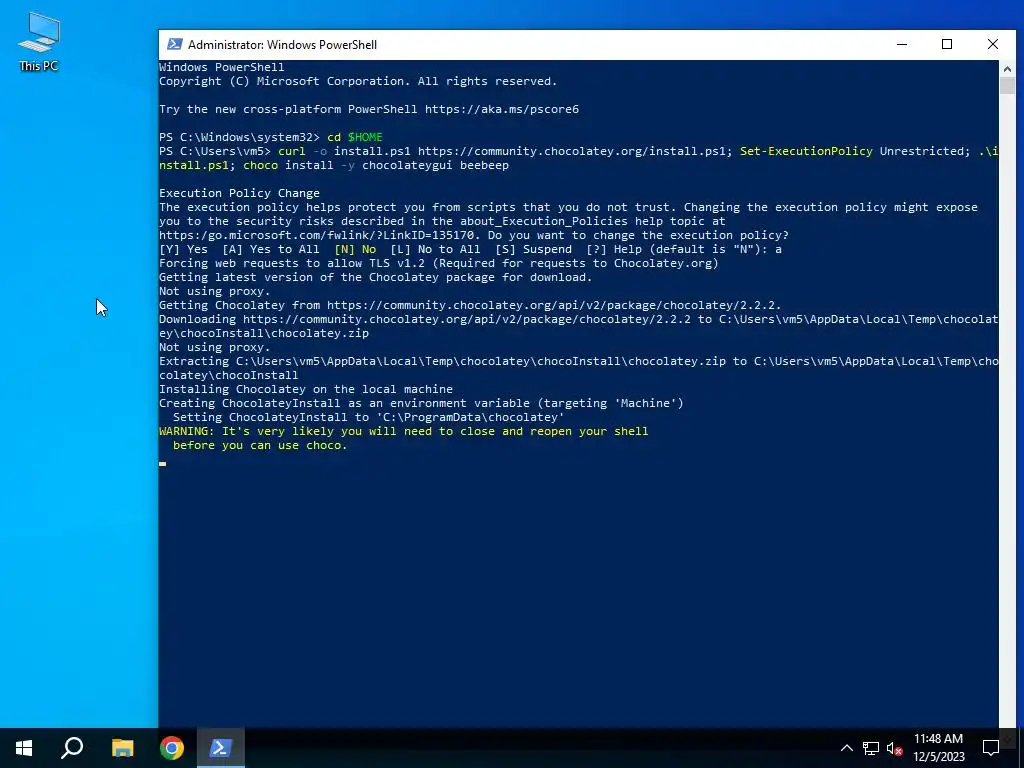
Task: Open taskbar search magnifier
Action: click(72, 748)
